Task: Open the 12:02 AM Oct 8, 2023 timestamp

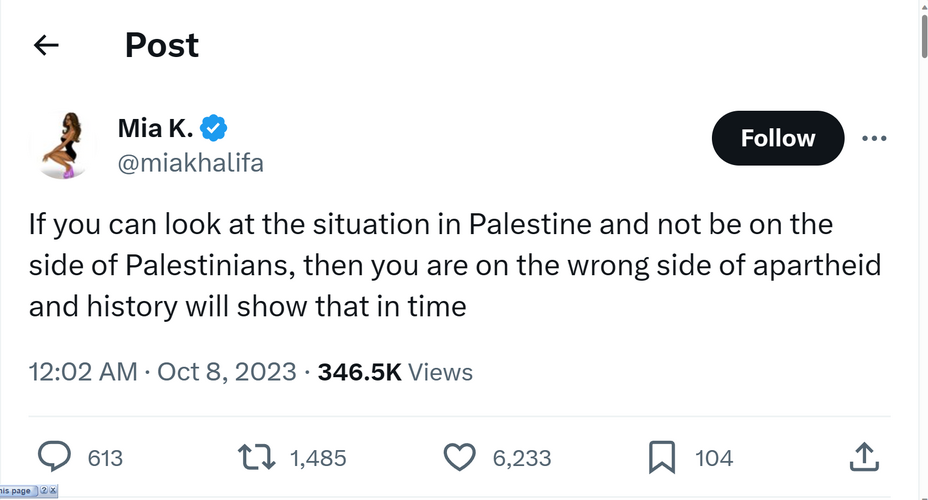Action: pyautogui.click(x=163, y=372)
